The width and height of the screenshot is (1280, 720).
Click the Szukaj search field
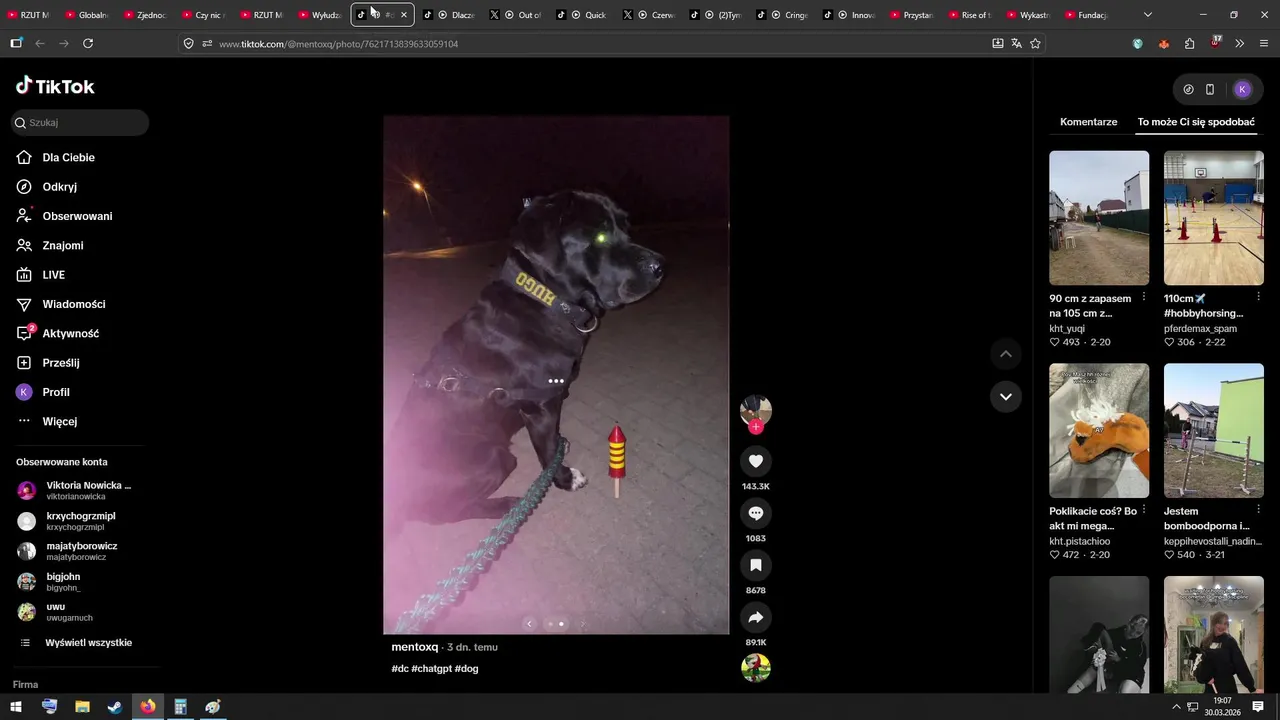80,122
